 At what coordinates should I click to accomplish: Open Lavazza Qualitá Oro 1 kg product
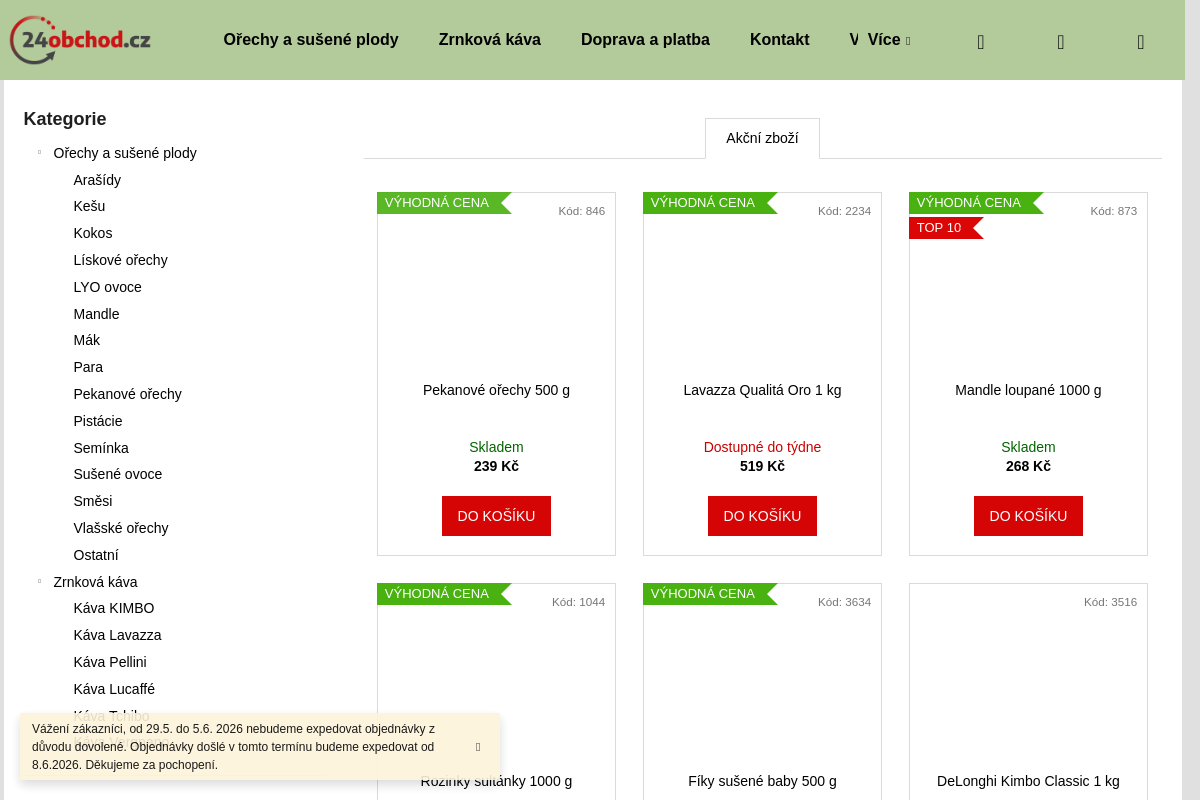pyautogui.click(x=762, y=390)
